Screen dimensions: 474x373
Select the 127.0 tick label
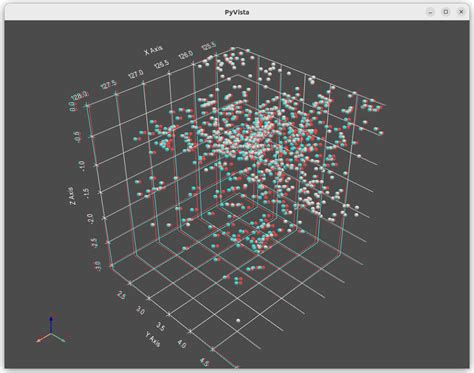(x=136, y=74)
